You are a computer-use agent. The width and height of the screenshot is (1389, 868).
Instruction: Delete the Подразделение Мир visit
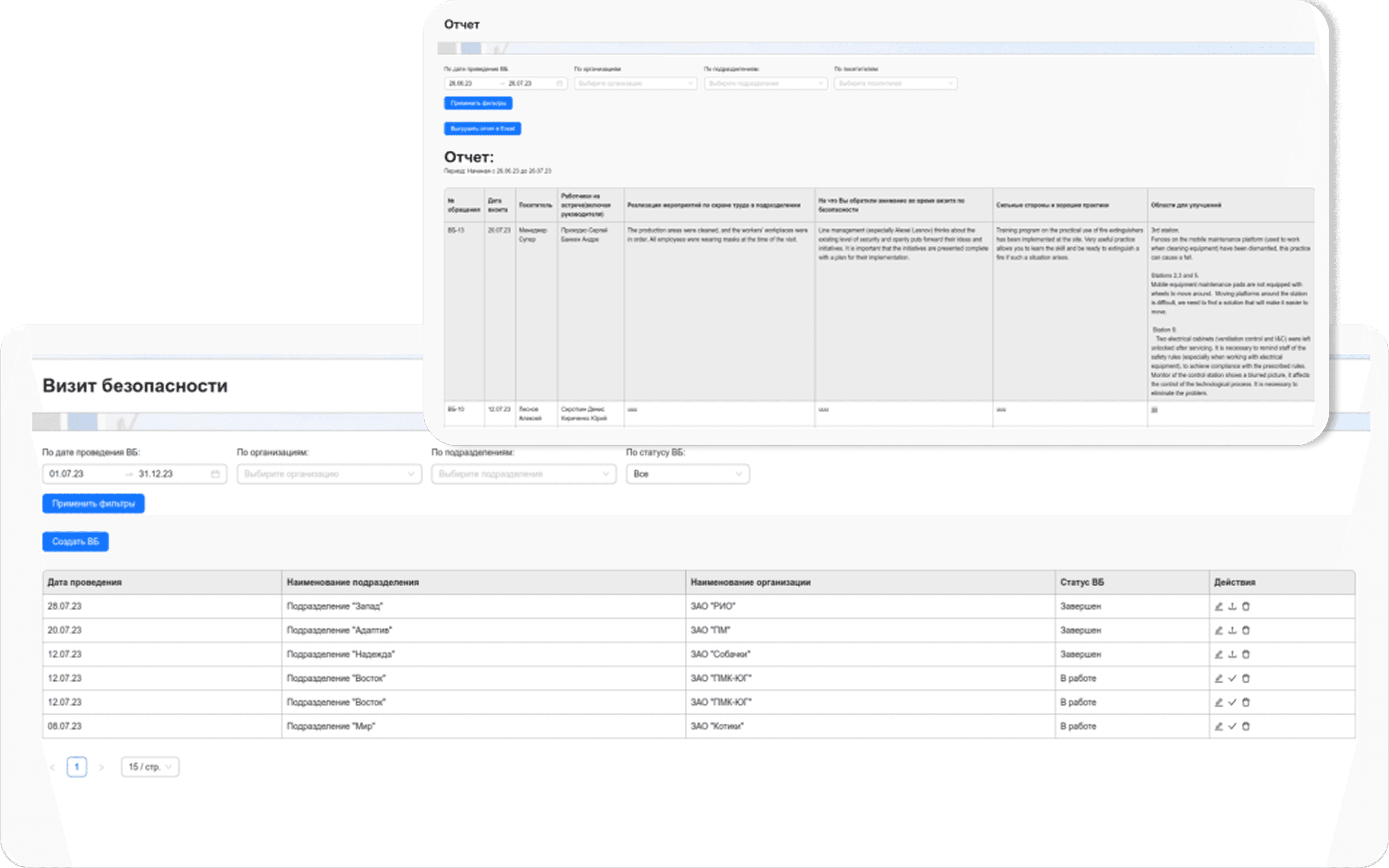1245,726
